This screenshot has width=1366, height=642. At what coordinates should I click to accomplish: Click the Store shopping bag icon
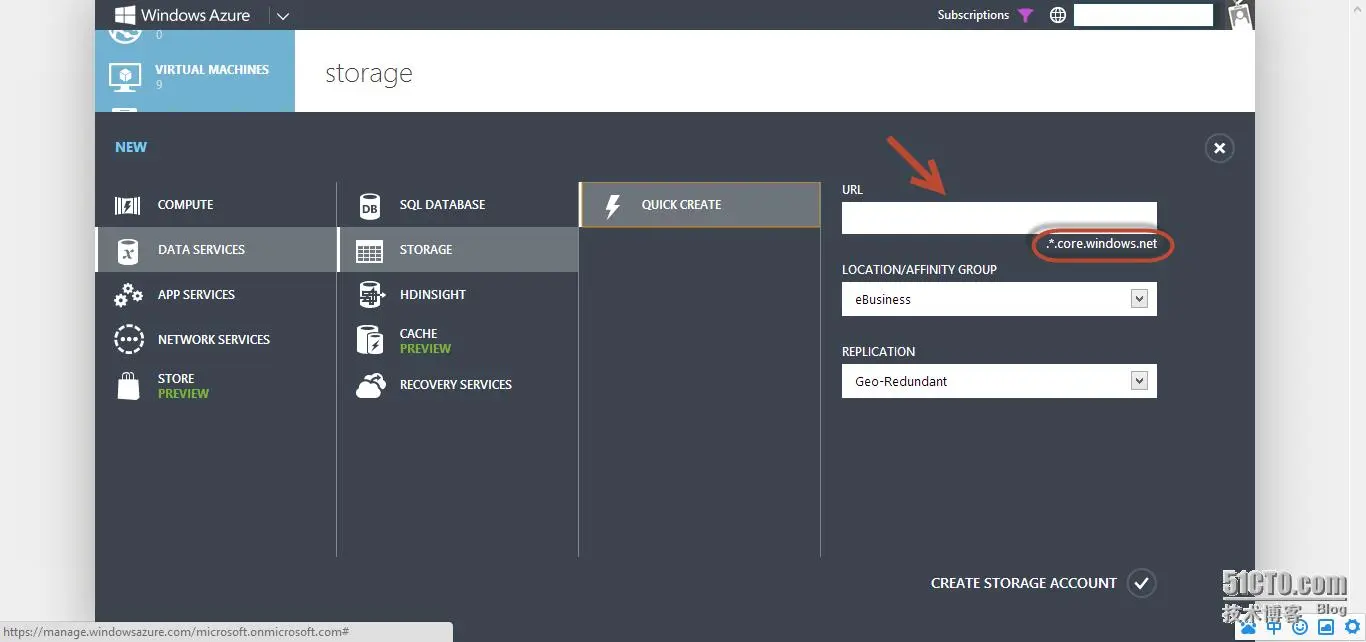coord(129,386)
